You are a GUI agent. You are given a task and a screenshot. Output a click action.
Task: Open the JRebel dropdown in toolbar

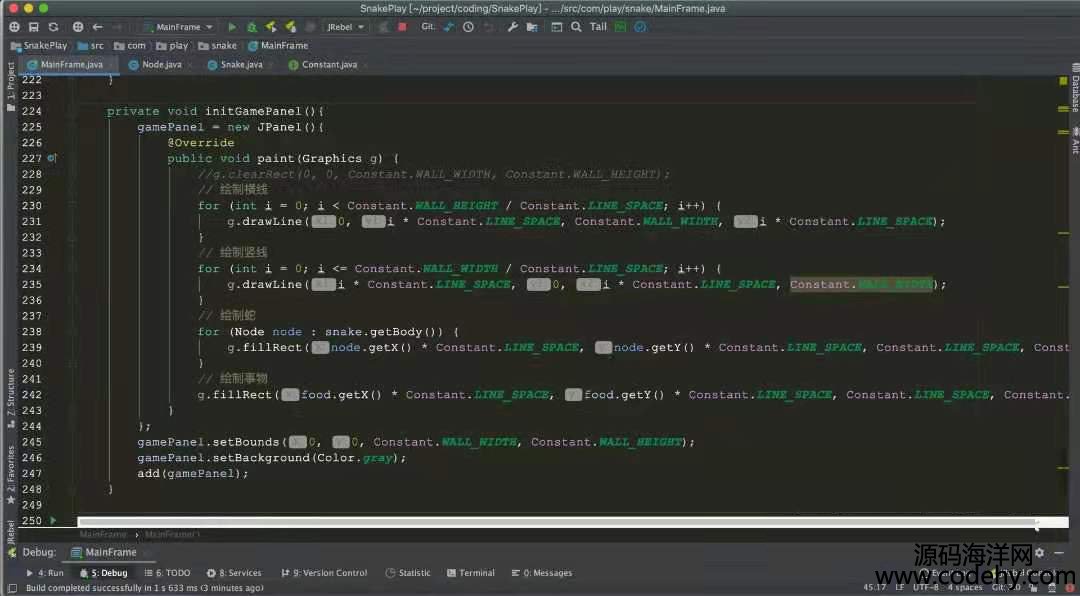pyautogui.click(x=344, y=27)
